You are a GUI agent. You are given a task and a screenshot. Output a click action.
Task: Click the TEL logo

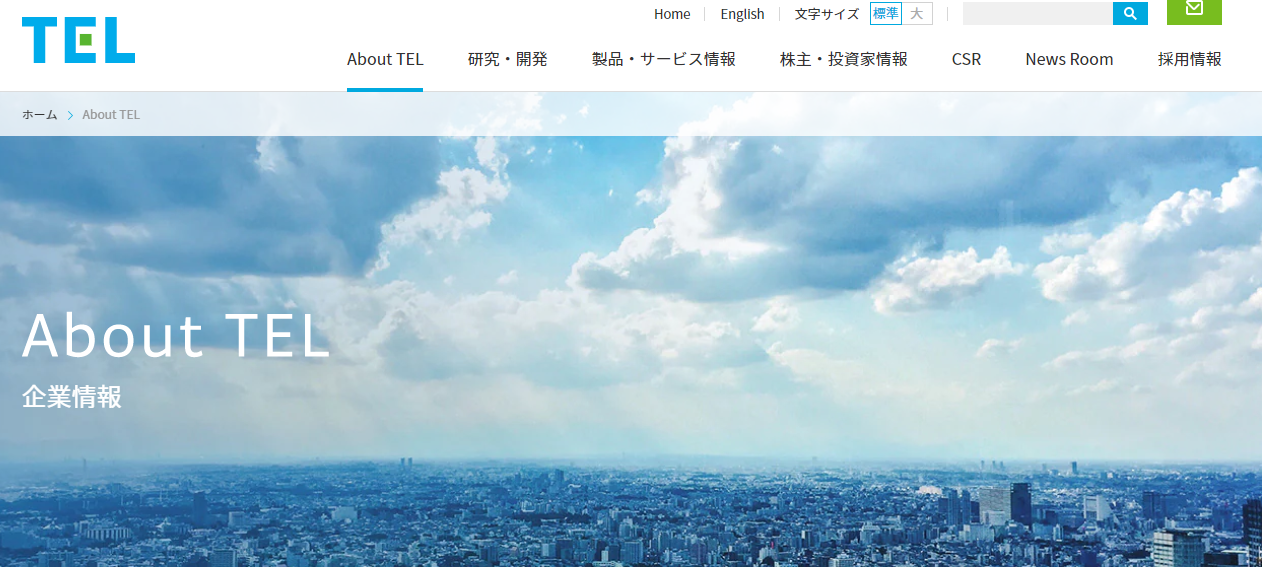78,41
